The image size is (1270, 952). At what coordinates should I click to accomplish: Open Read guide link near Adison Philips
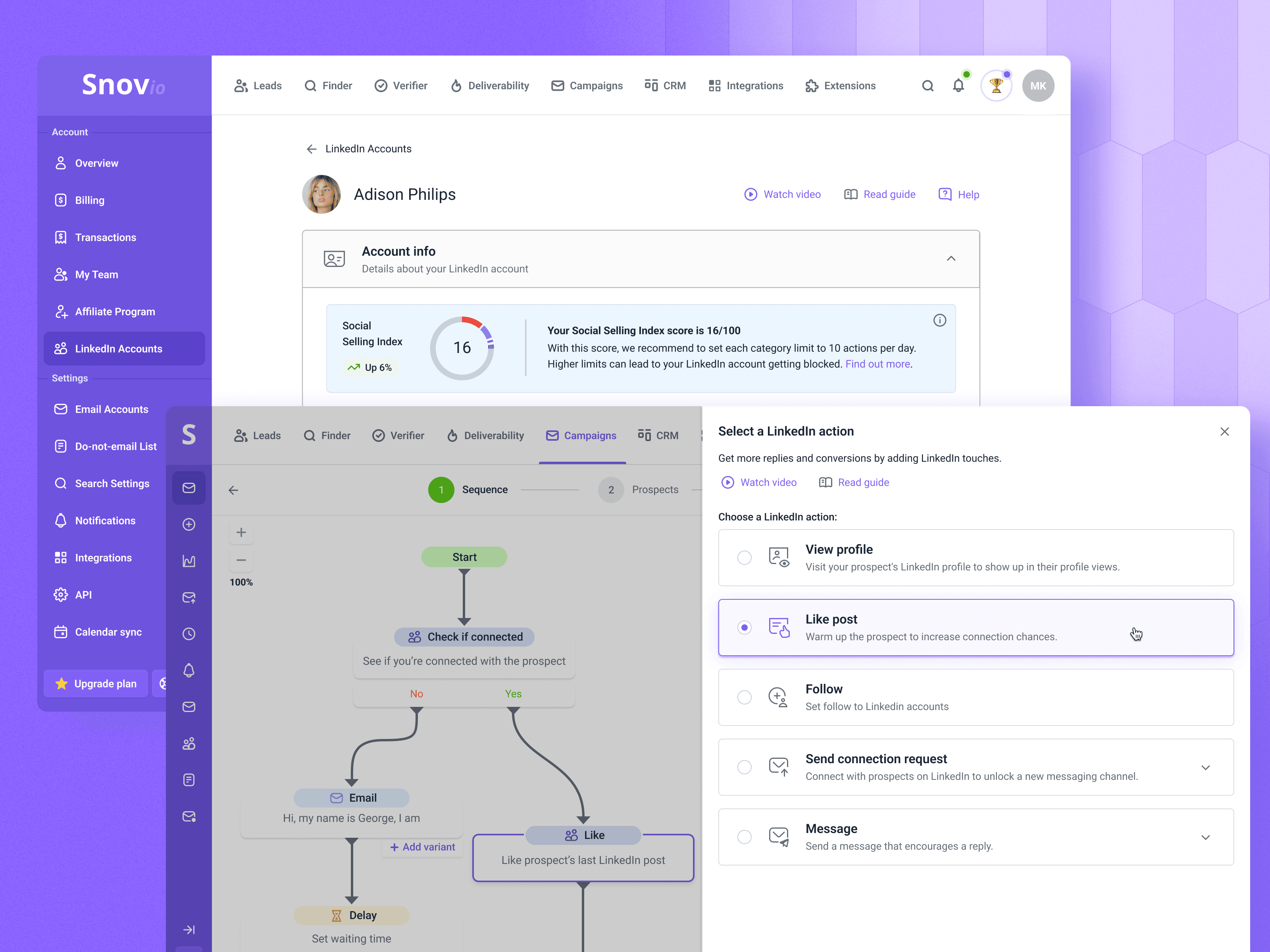point(880,194)
